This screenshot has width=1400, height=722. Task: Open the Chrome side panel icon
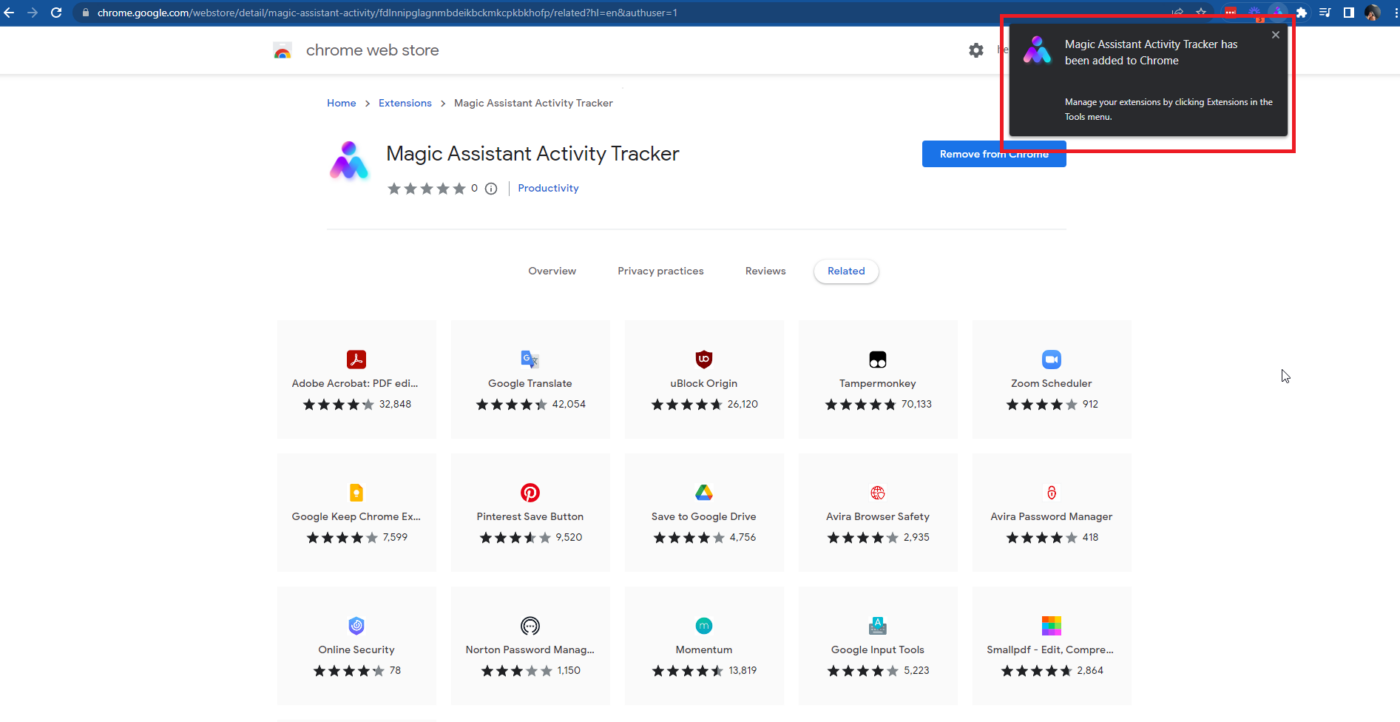pos(1348,13)
